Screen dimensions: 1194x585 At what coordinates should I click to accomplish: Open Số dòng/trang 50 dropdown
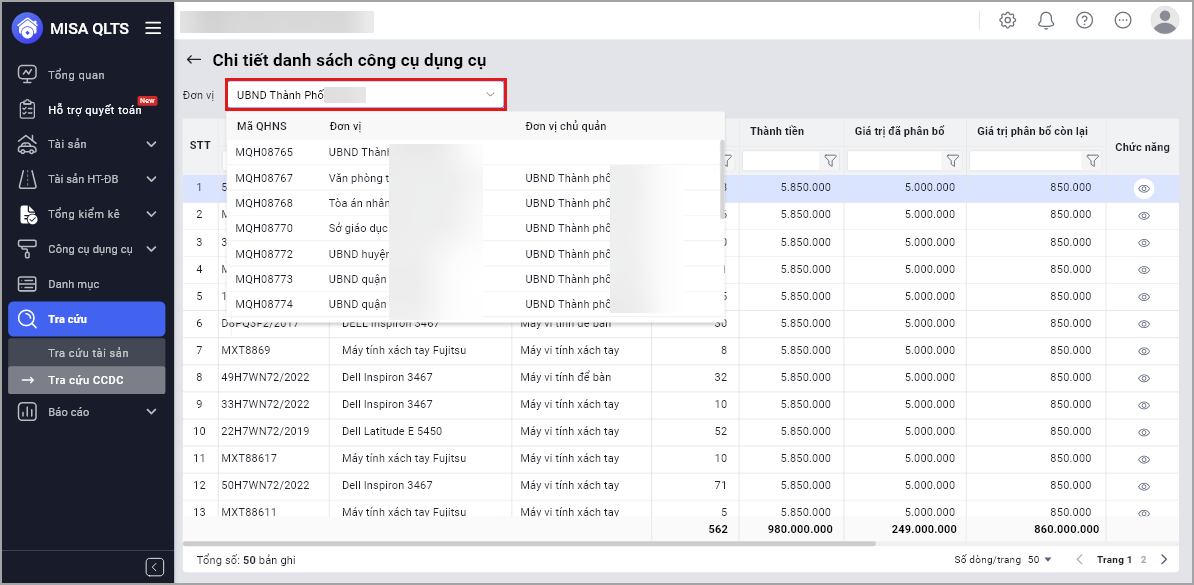pos(1039,560)
